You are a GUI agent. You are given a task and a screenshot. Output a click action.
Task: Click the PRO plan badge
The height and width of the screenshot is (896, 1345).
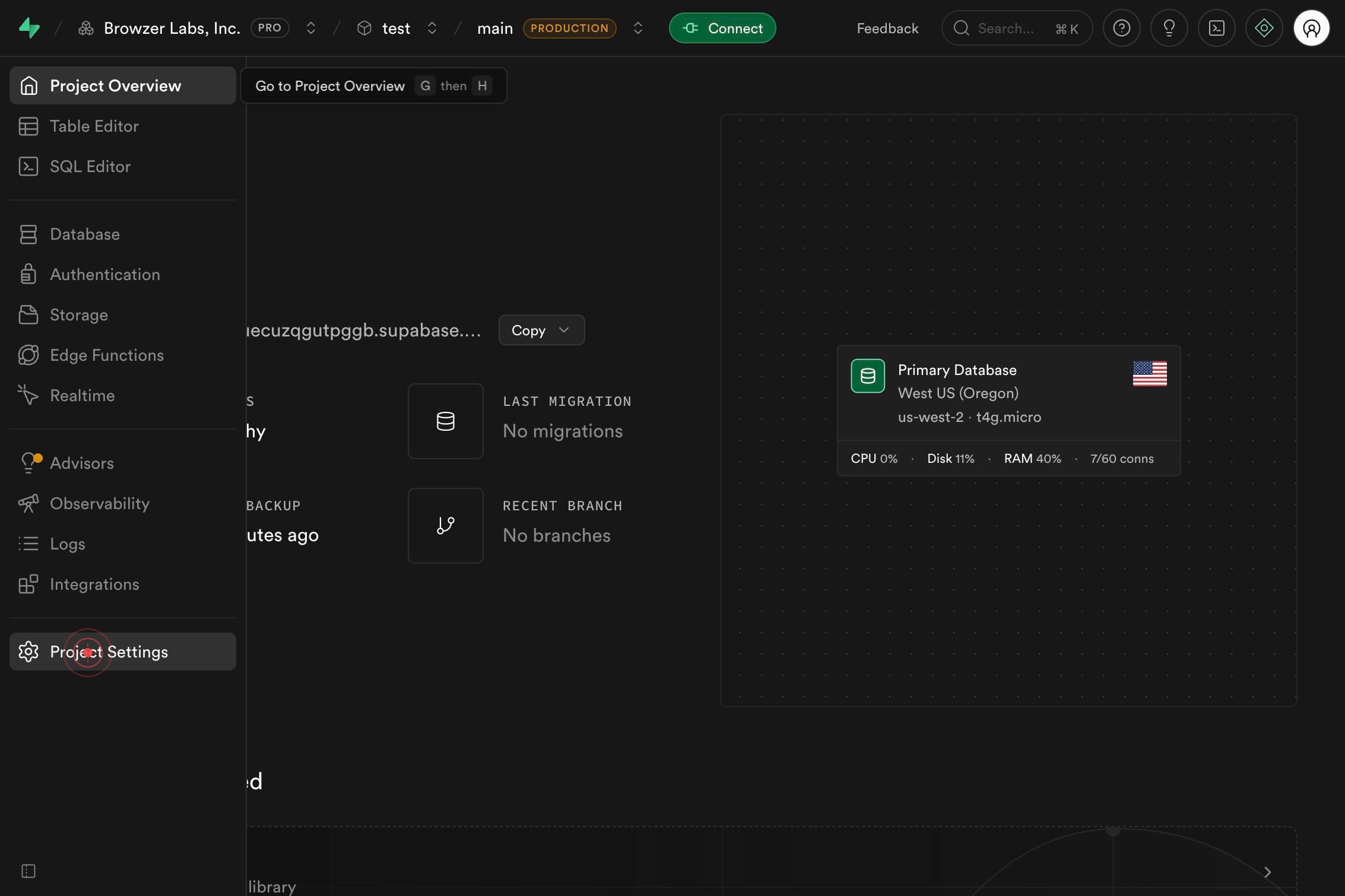coord(269,28)
